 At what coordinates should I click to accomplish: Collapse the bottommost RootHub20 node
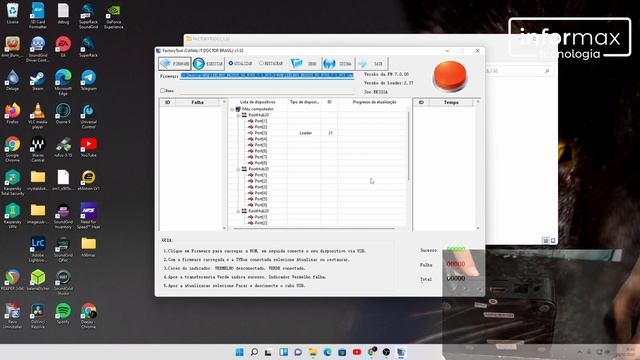tap(238, 211)
